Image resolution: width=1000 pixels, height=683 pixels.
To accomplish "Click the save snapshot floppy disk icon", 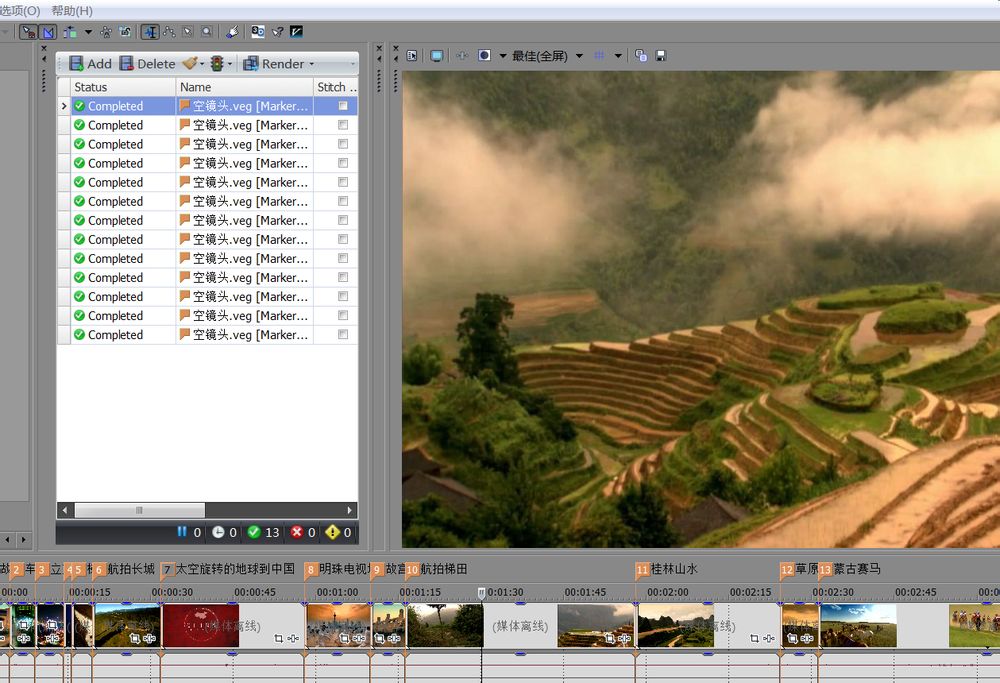I will click(x=661, y=56).
